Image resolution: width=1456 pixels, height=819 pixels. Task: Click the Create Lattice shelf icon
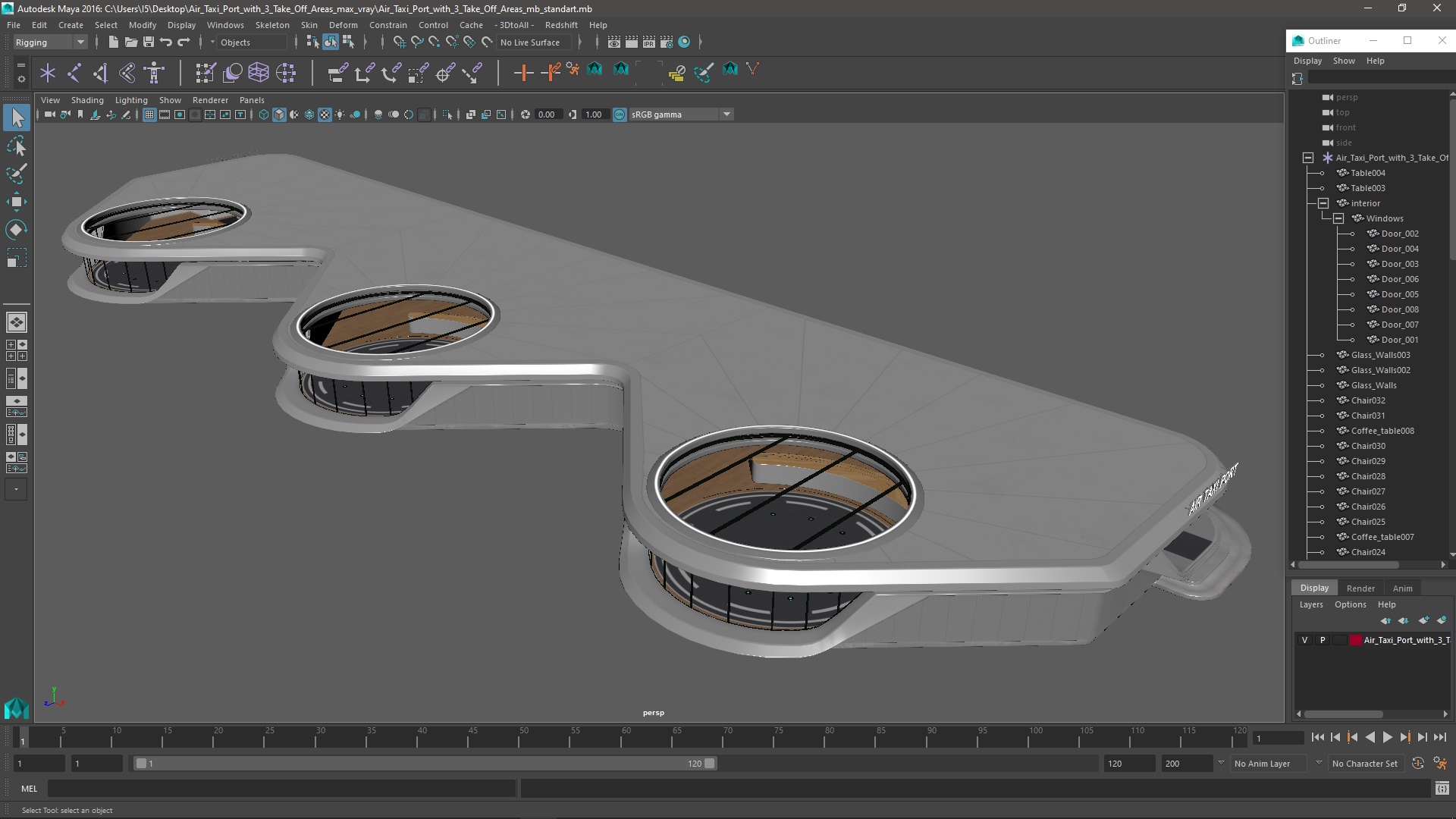[x=259, y=73]
